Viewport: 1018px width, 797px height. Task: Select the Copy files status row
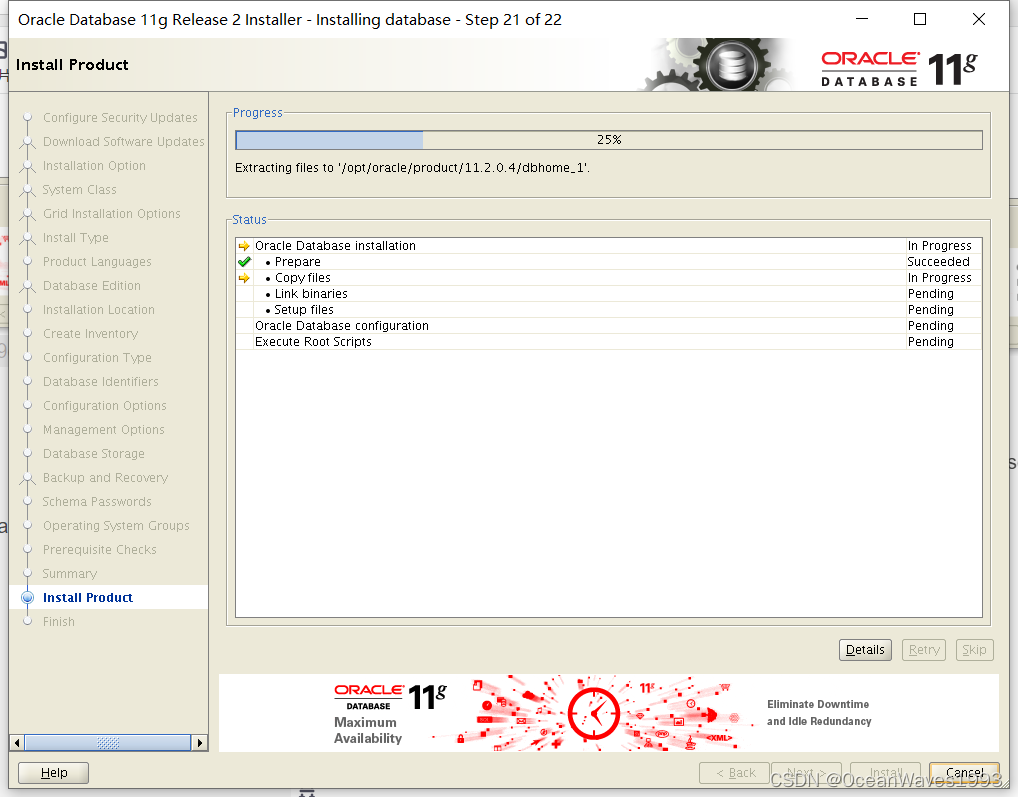(608, 278)
